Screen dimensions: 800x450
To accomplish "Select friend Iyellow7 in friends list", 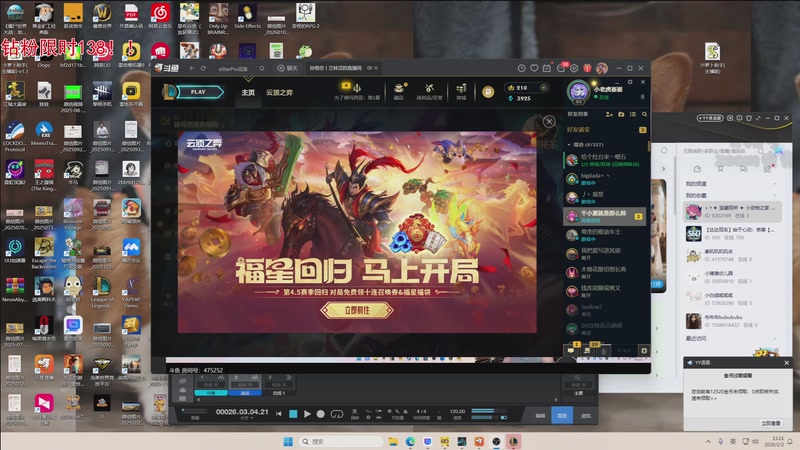I will pos(606,310).
